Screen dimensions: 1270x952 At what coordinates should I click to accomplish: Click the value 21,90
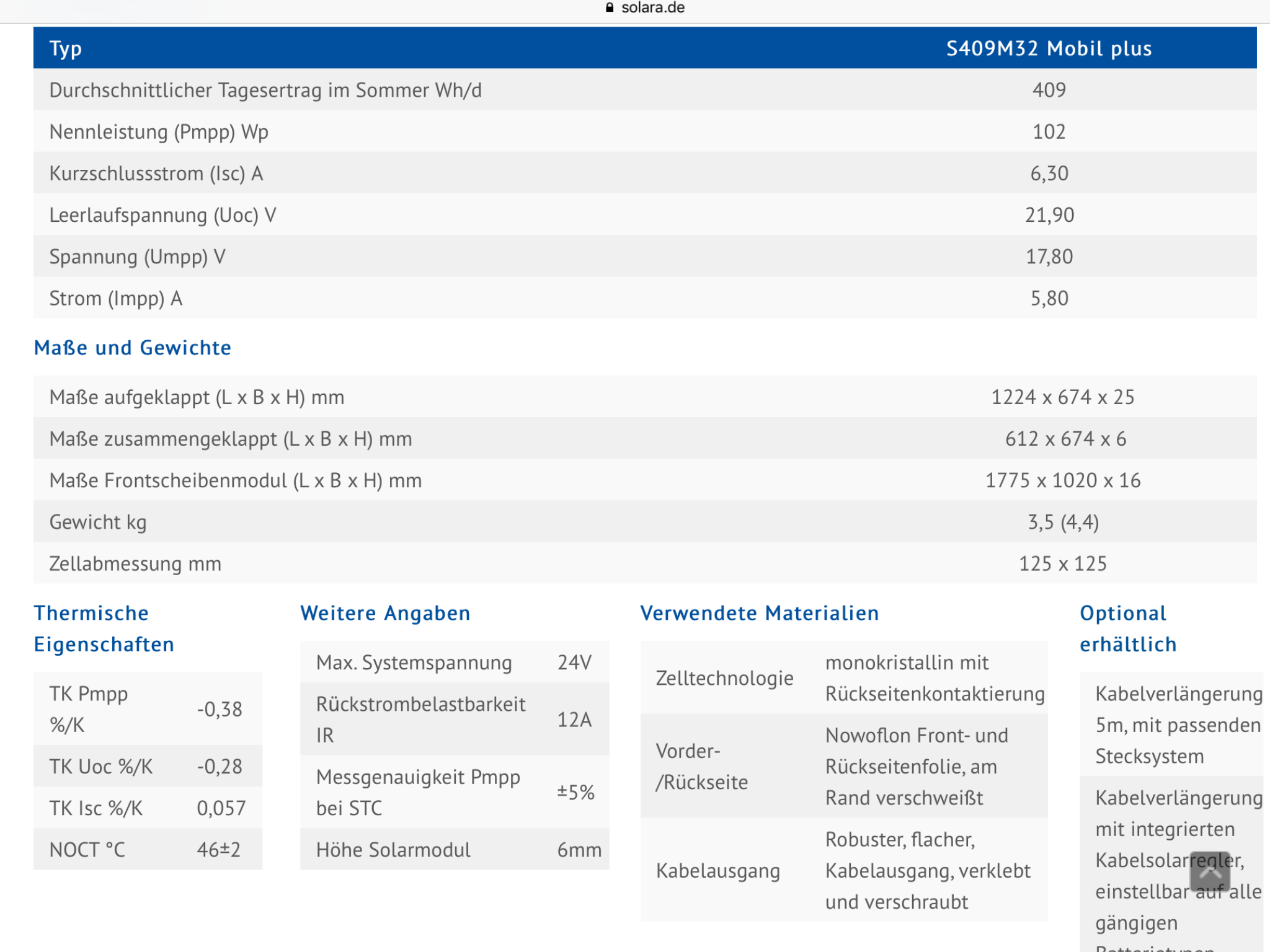tap(1049, 215)
